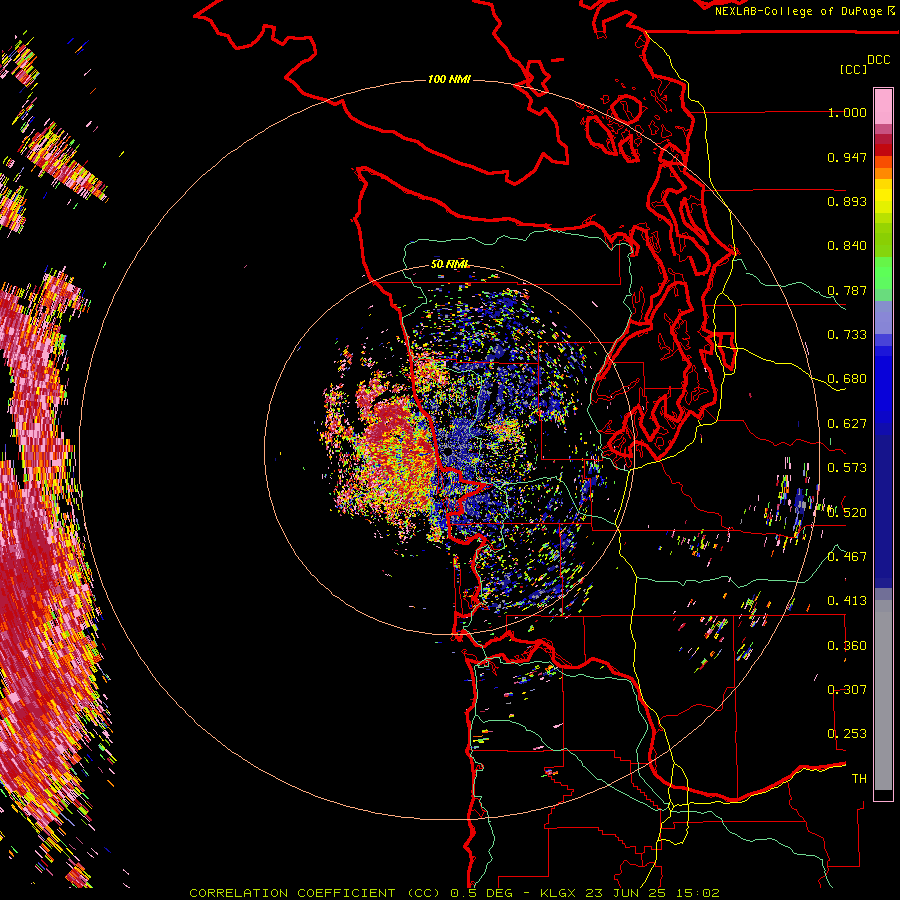Click the gray bottom section of color bar
The image size is (900, 900).
coord(883,695)
